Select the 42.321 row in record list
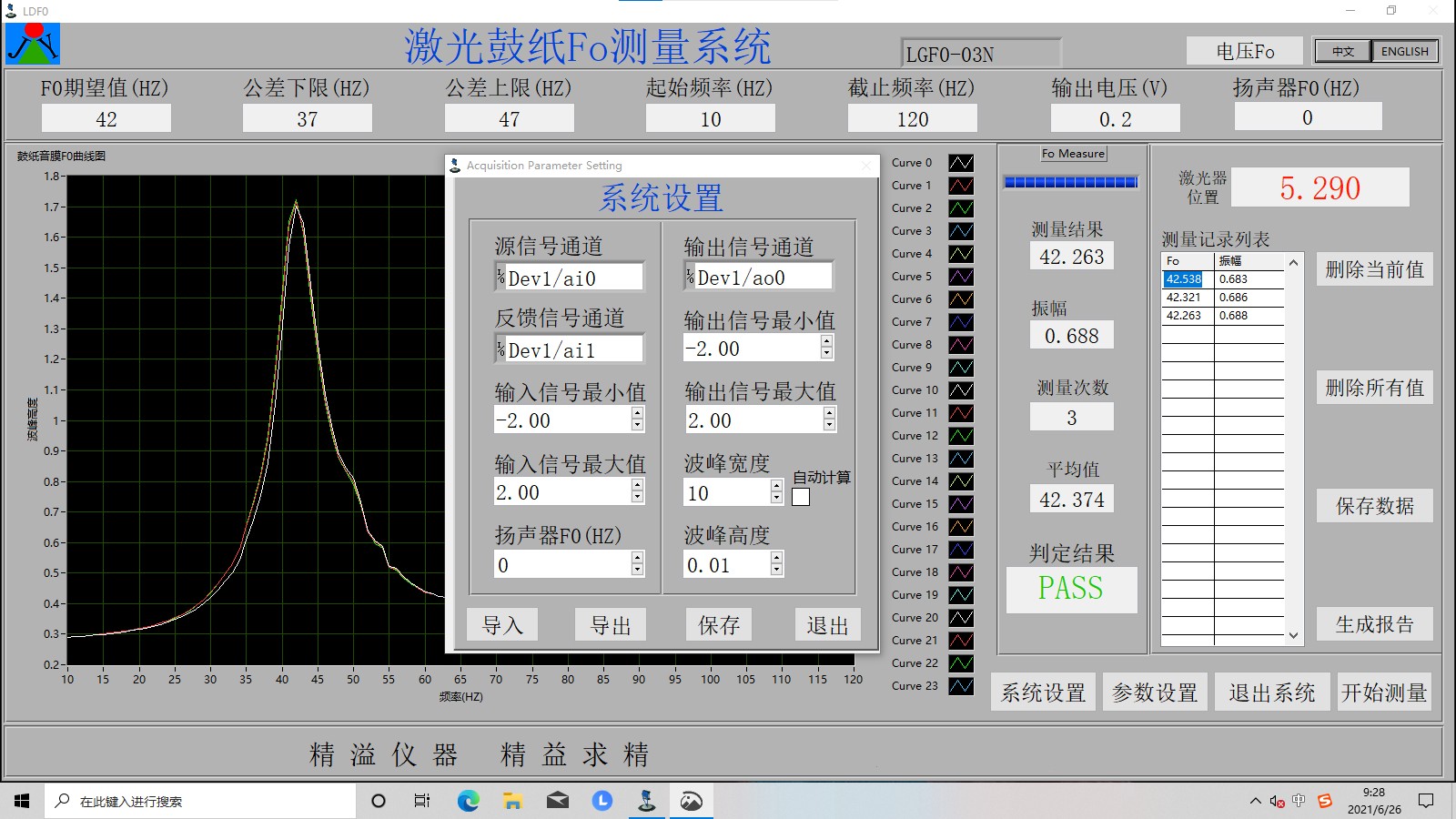This screenshot has width=1456, height=819. click(1223, 298)
